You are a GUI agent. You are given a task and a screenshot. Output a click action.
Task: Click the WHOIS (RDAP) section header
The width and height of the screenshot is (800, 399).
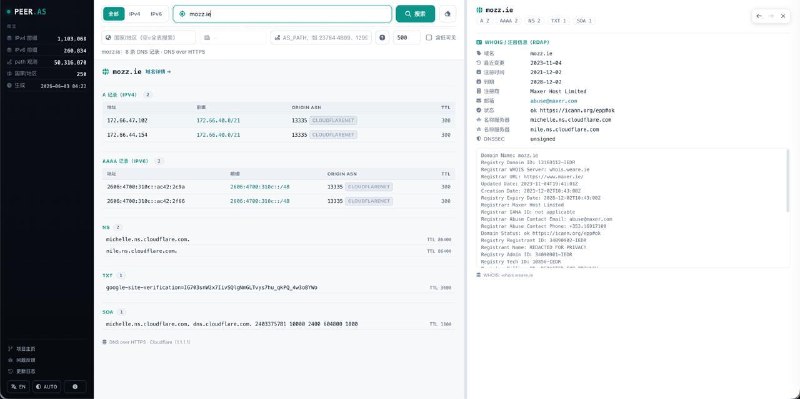tap(516, 43)
